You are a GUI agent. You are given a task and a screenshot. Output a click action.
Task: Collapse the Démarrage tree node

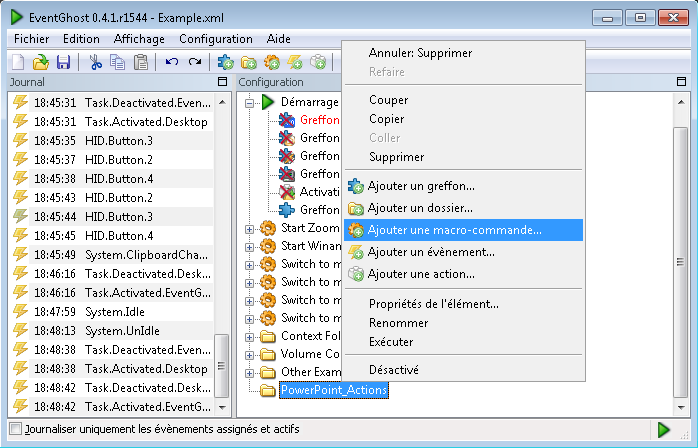(x=249, y=103)
